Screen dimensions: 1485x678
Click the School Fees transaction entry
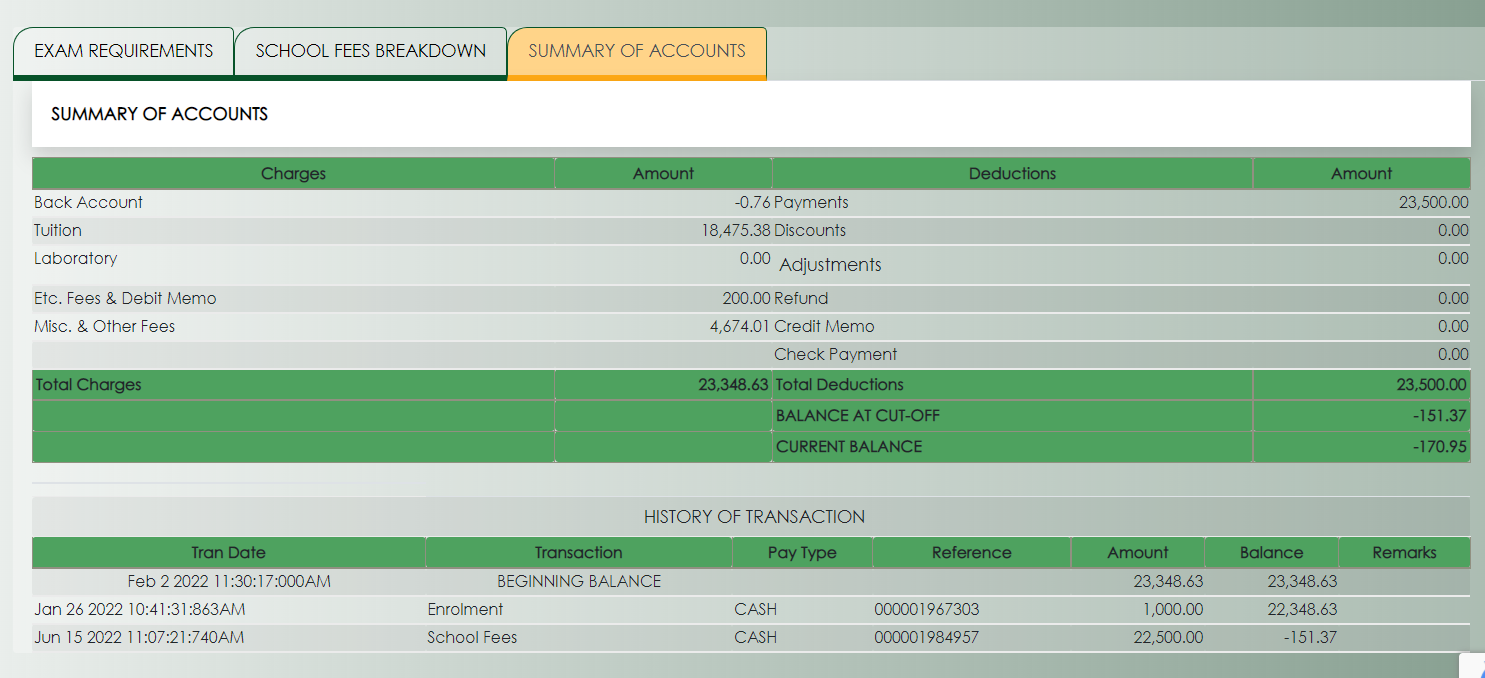click(472, 637)
